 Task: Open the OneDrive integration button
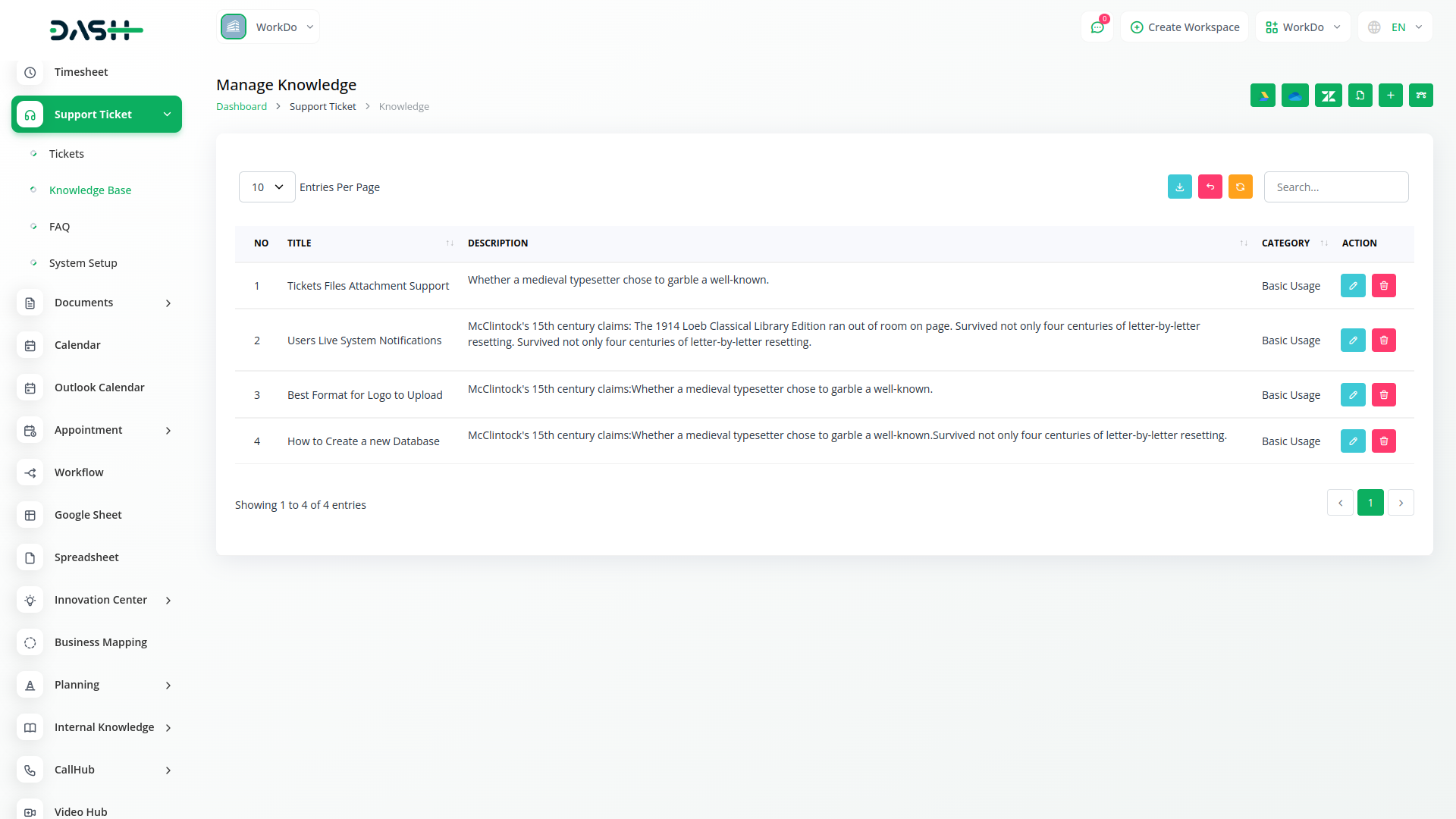(1295, 96)
